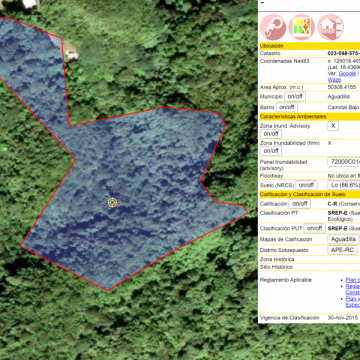Collapse panel with the small top arrow

(x=262, y=3)
